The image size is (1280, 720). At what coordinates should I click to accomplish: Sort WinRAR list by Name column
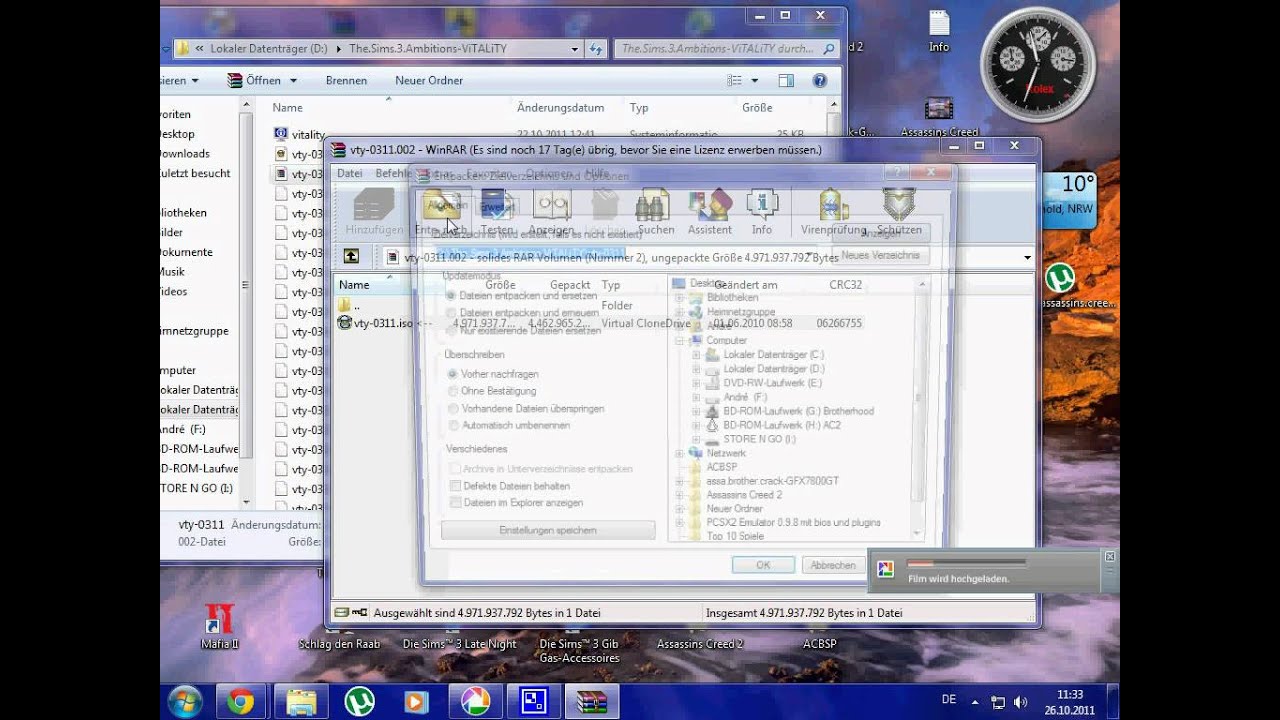pyautogui.click(x=354, y=285)
